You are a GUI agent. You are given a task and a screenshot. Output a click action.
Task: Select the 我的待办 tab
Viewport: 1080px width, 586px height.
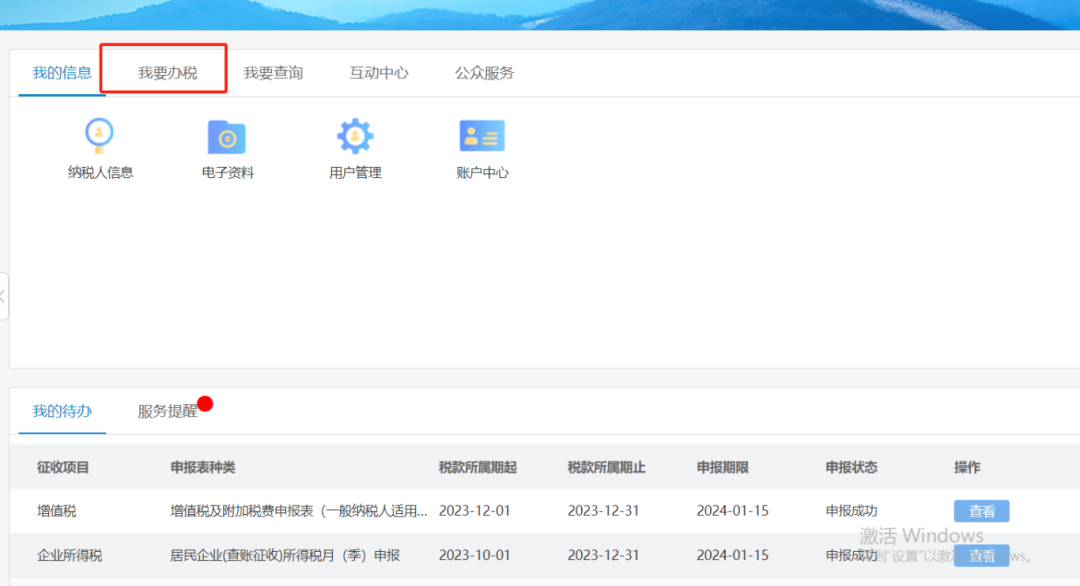[62, 411]
